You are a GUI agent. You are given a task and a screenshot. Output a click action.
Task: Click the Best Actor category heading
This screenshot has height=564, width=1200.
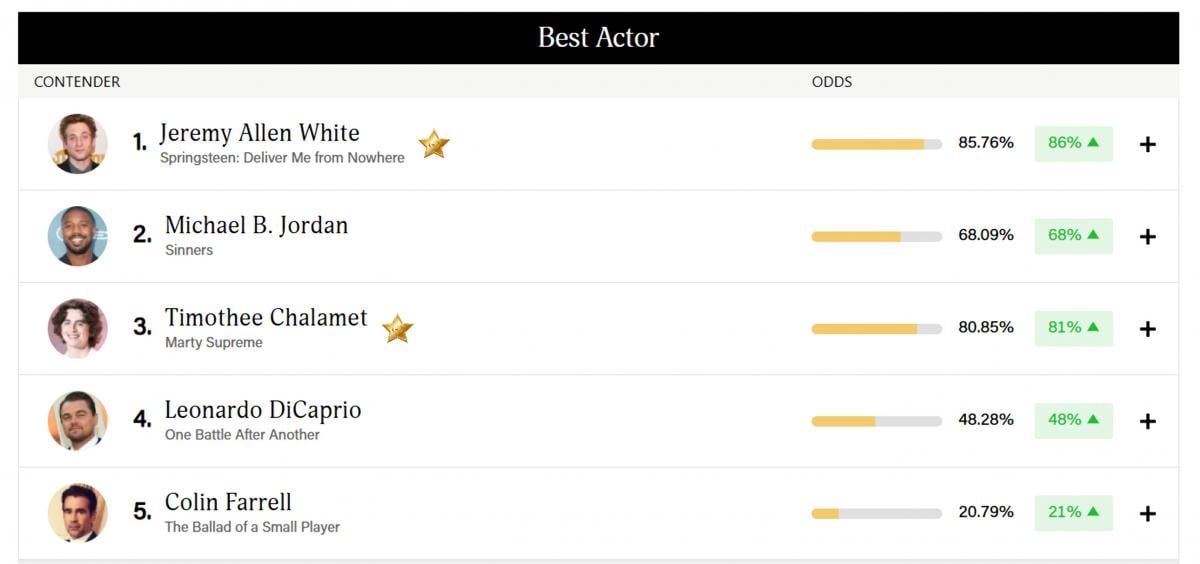click(598, 38)
